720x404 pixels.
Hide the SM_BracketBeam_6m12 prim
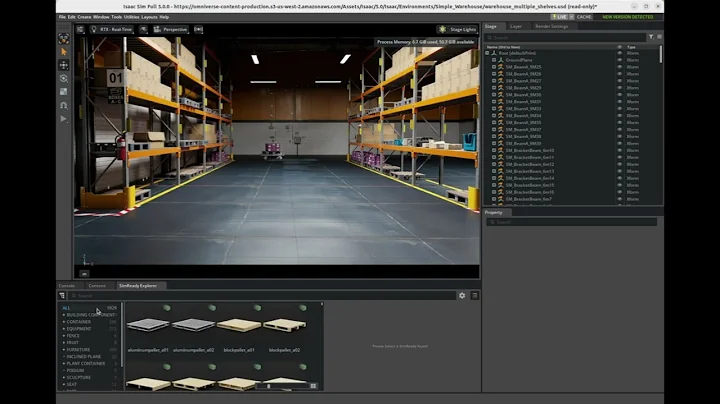(619, 164)
